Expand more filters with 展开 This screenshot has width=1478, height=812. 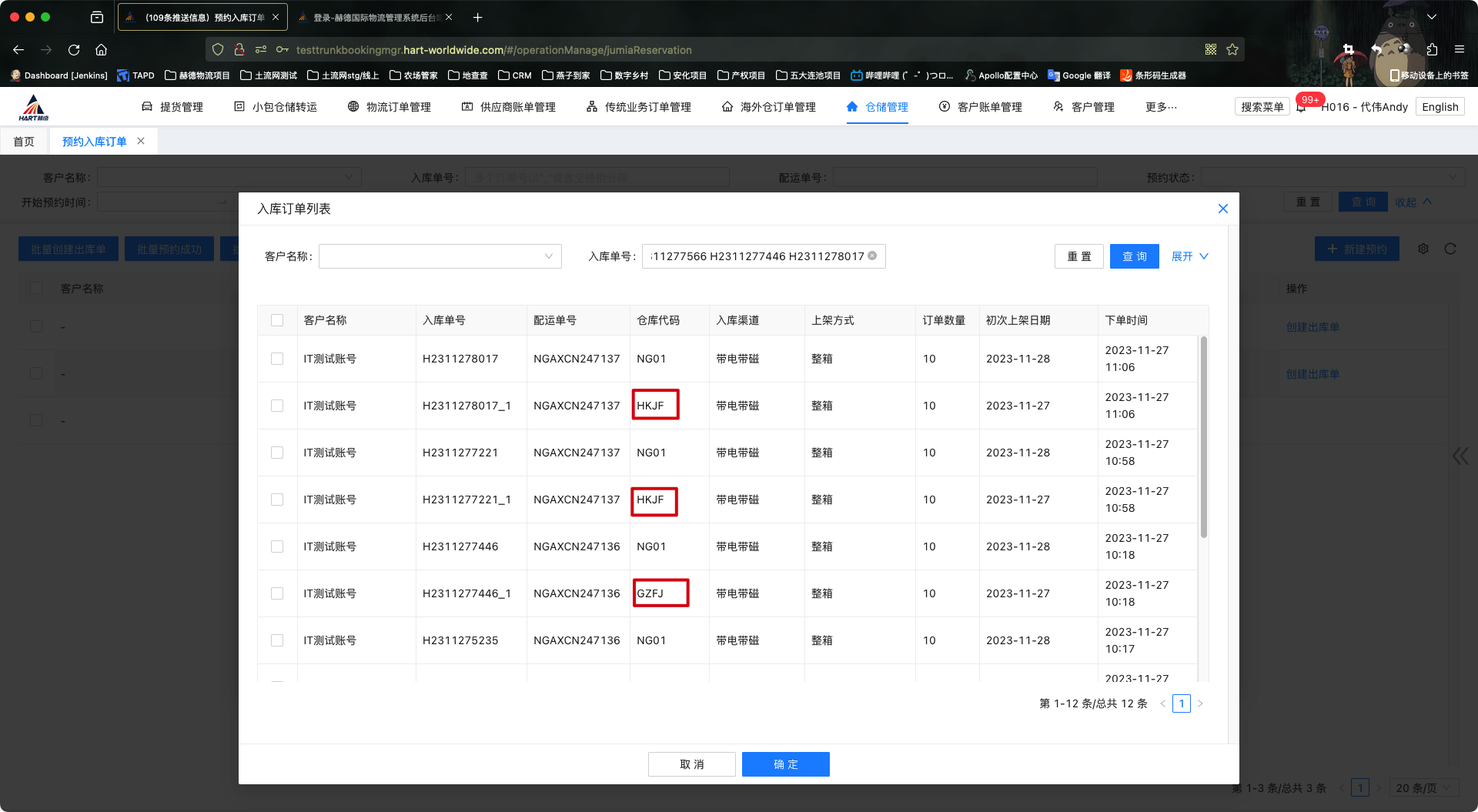(1189, 256)
